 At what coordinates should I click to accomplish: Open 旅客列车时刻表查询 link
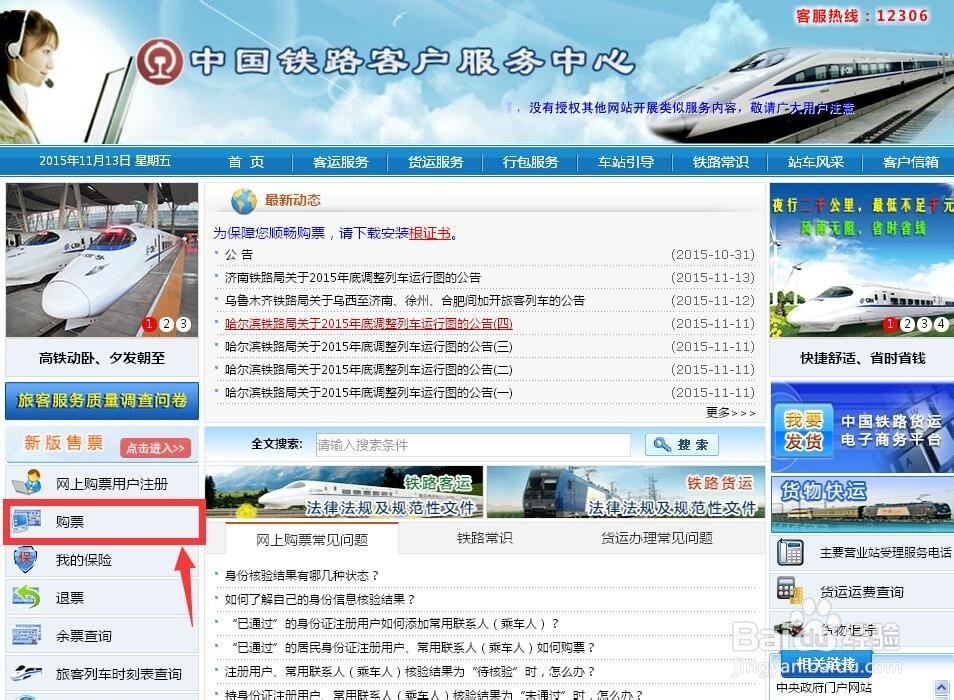click(x=119, y=674)
